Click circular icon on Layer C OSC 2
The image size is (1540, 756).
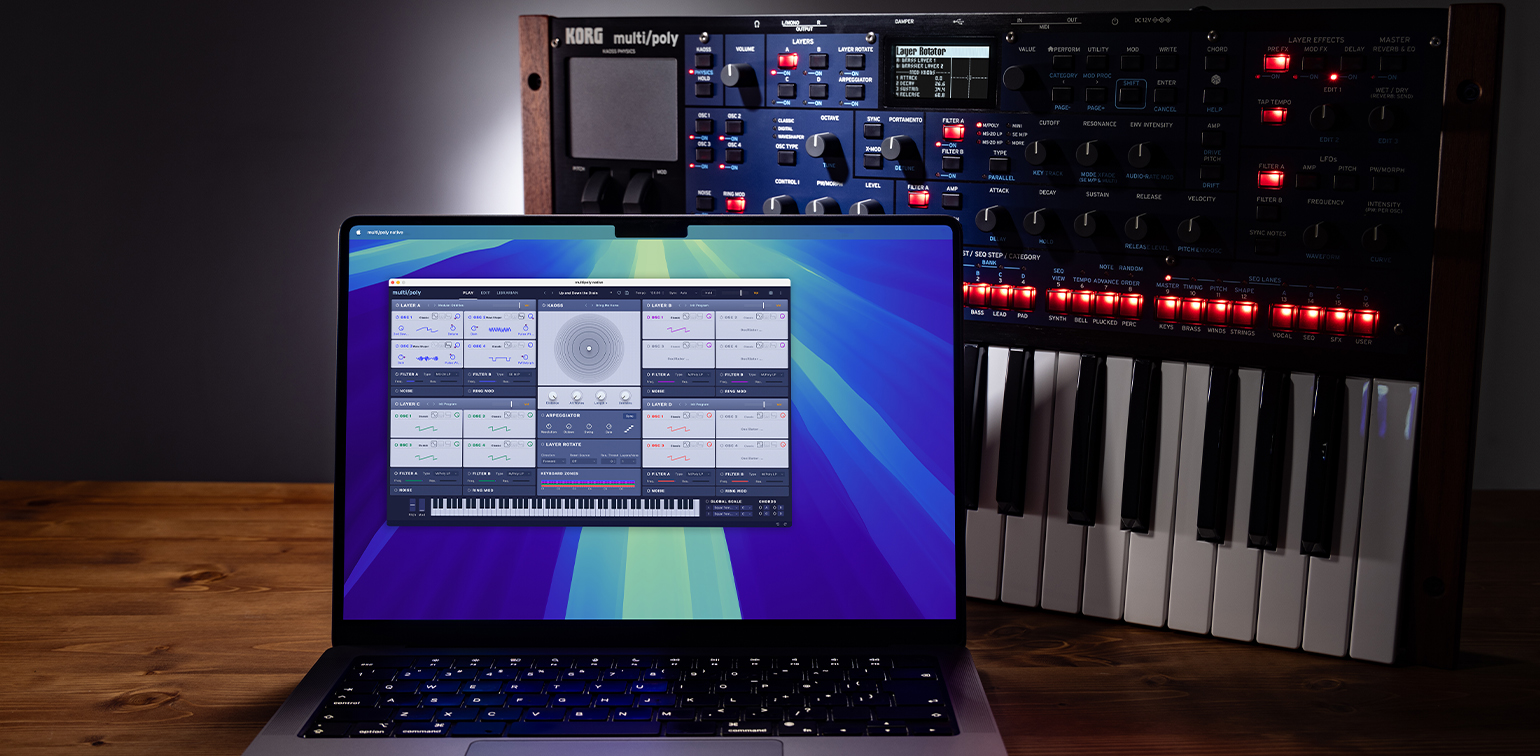[530, 415]
